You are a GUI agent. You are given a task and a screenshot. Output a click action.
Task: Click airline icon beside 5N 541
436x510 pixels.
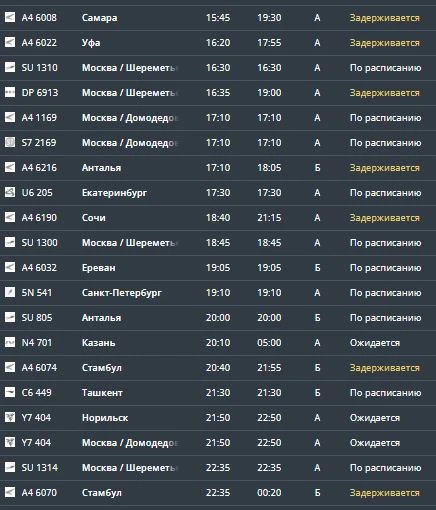tap(10, 292)
